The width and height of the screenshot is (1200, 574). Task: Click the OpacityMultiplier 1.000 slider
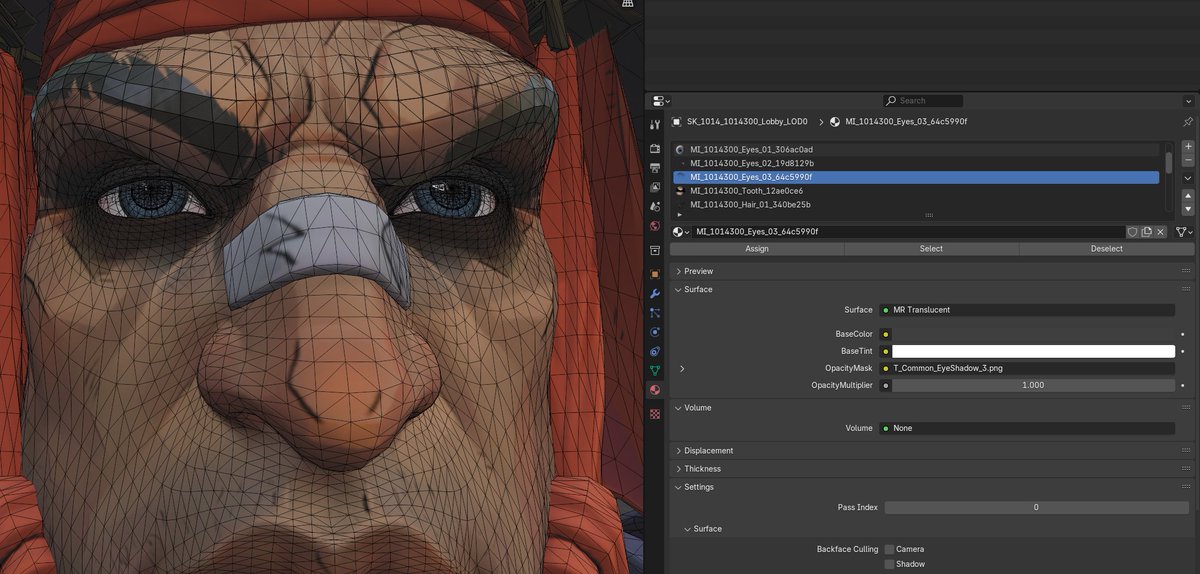click(x=1033, y=385)
